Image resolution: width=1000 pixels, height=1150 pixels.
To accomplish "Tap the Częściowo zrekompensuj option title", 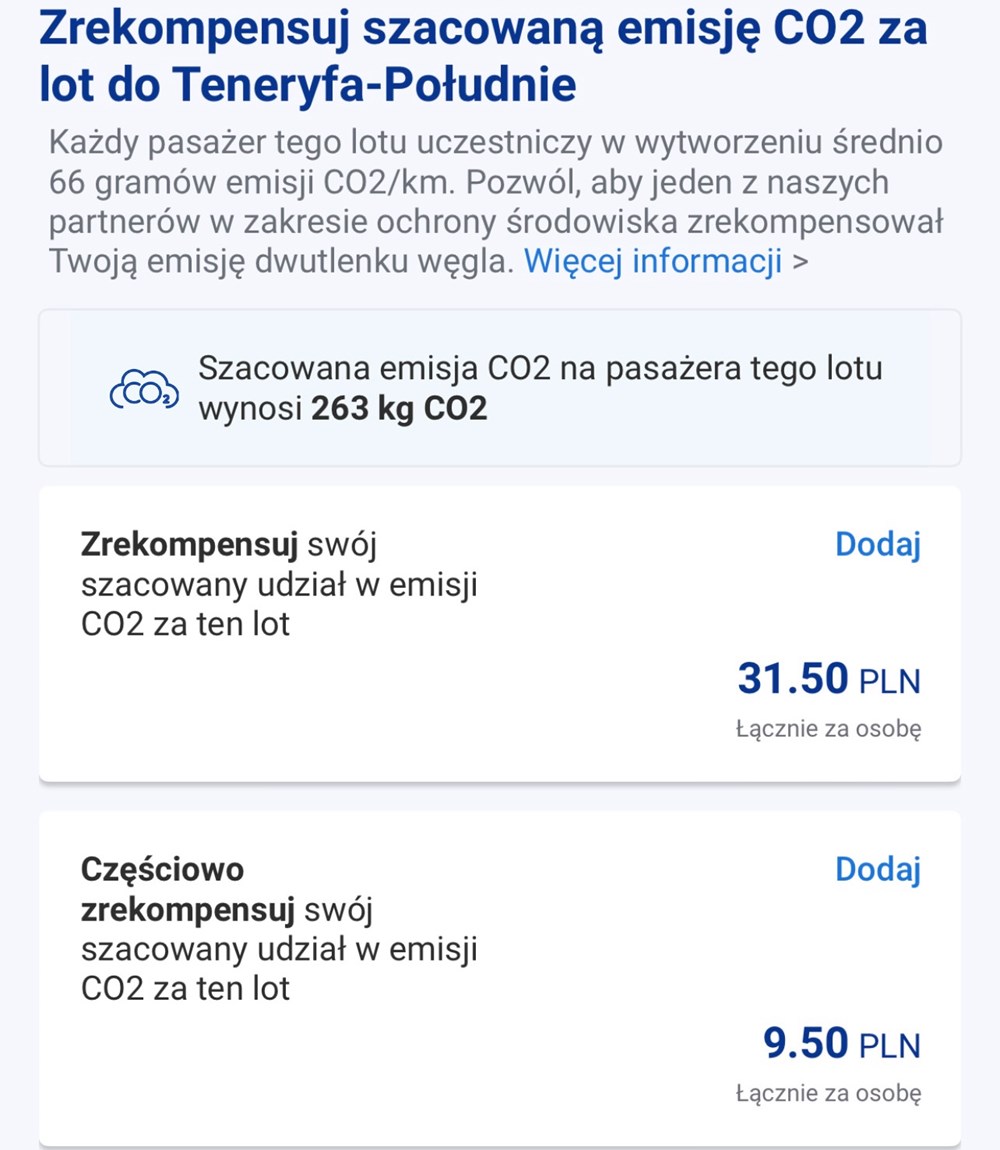I will point(189,890).
